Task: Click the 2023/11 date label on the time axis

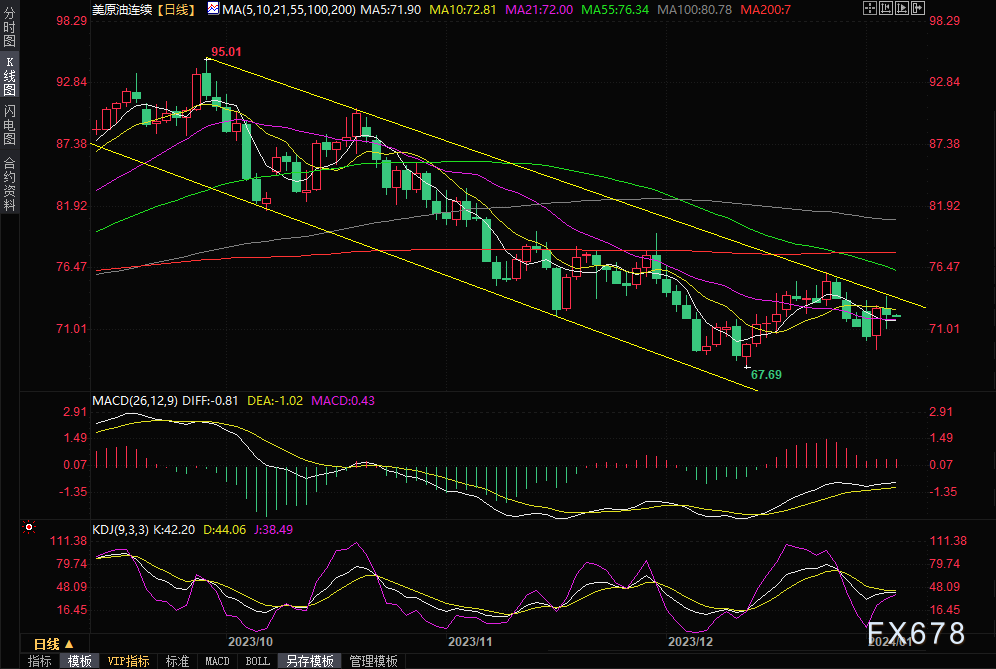Action: [x=470, y=642]
